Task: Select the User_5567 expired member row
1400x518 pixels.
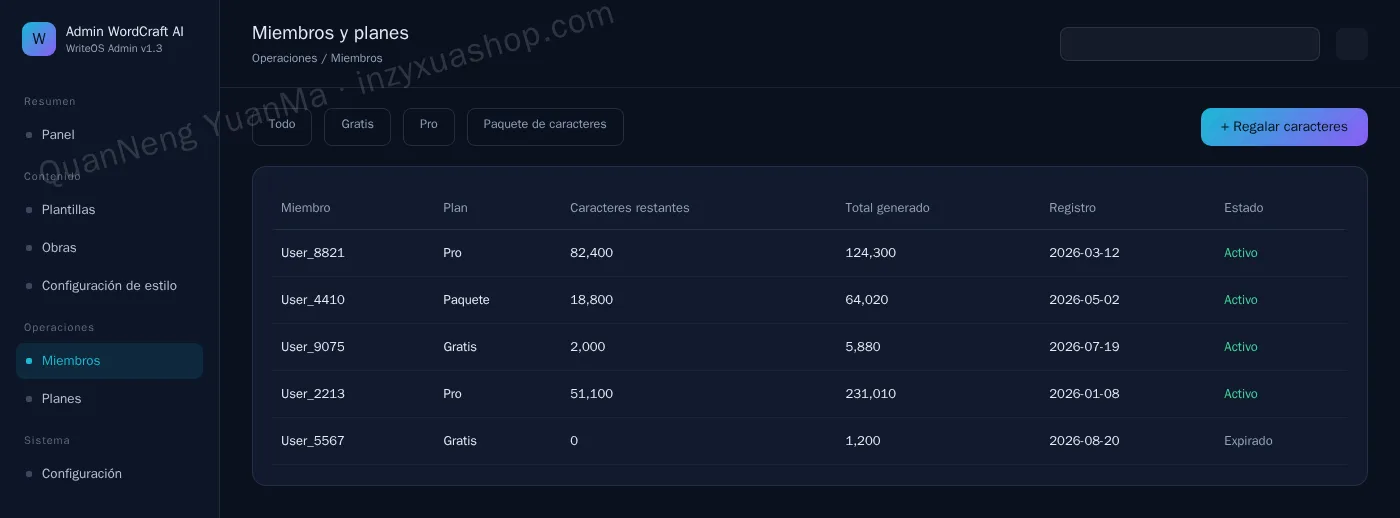Action: tap(809, 441)
